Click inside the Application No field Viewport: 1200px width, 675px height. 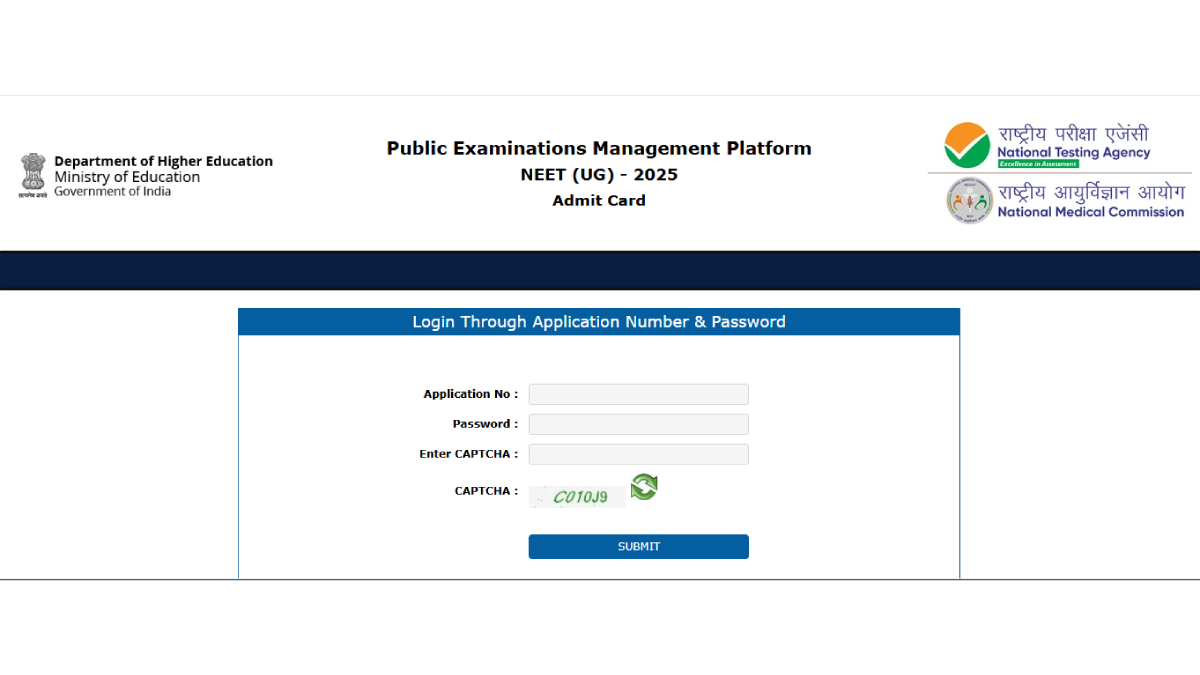(638, 394)
